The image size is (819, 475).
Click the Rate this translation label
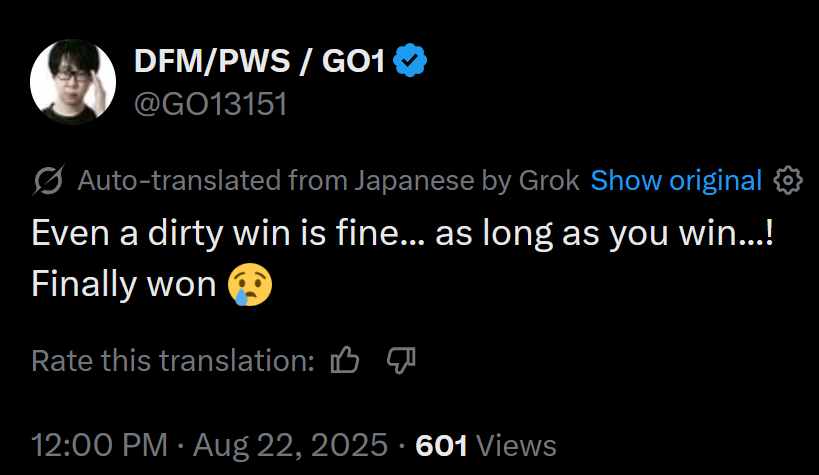[x=173, y=361]
